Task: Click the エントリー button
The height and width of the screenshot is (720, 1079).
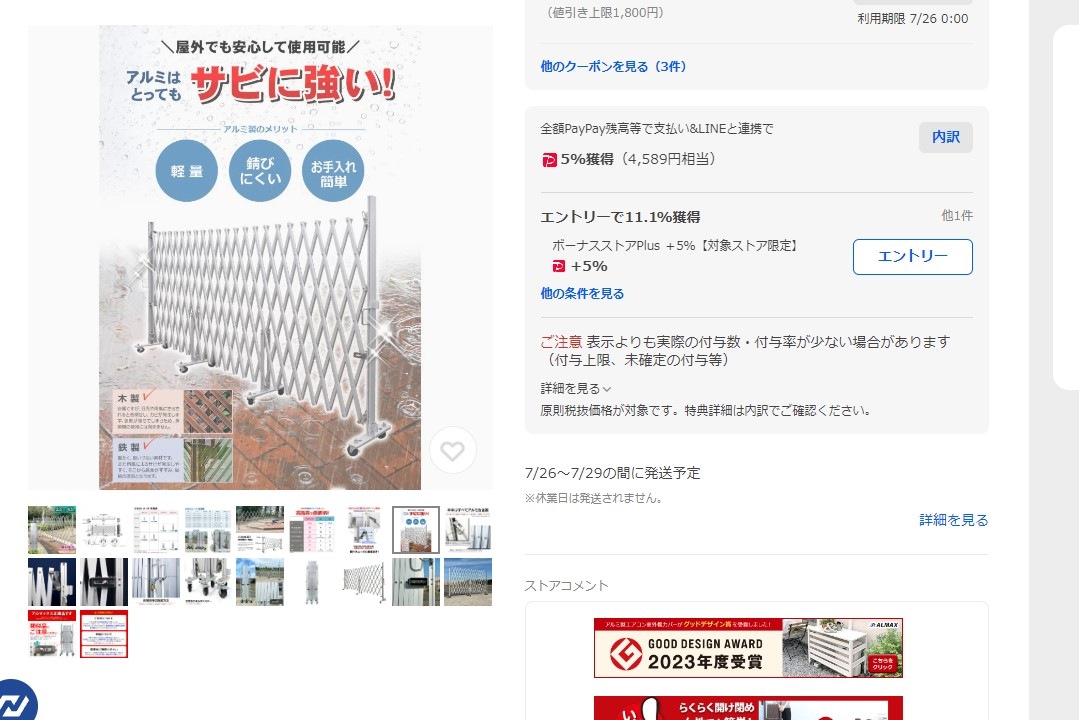Action: point(912,257)
